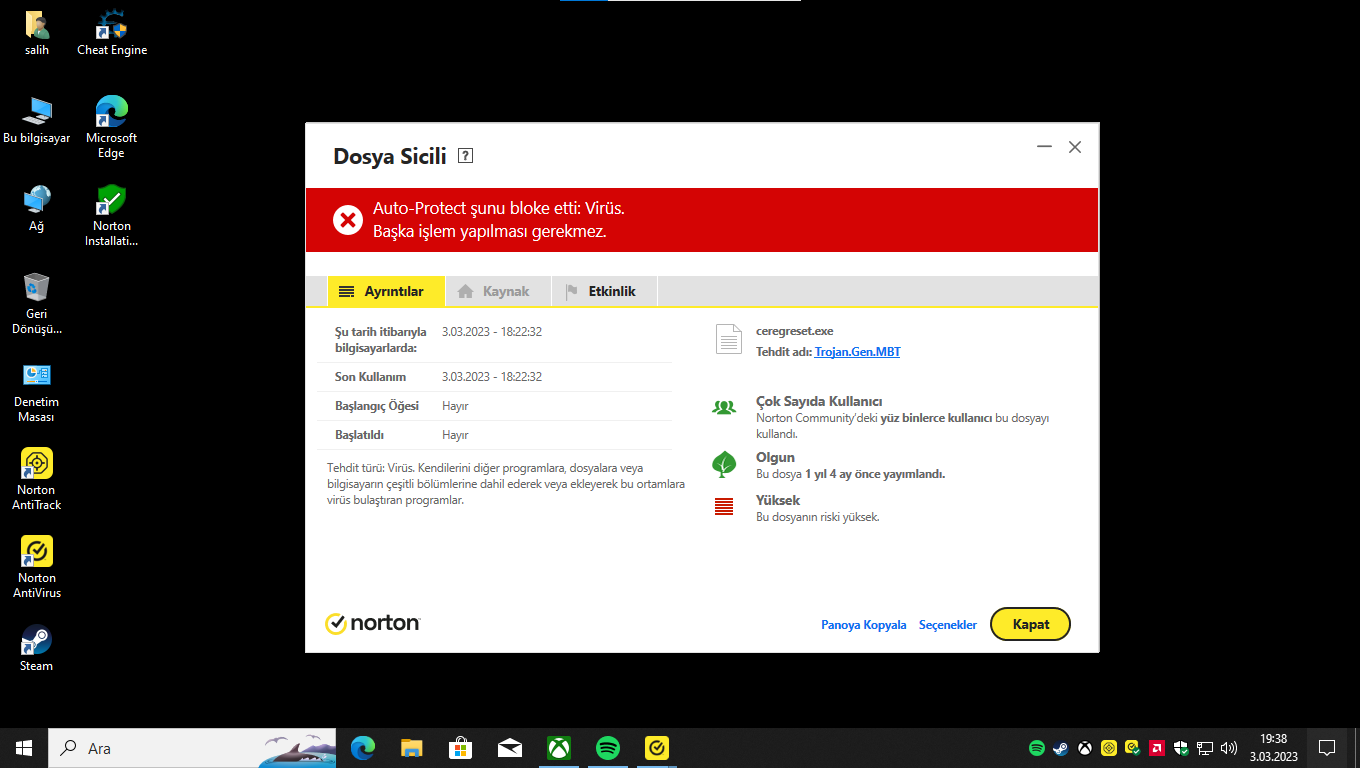Image resolution: width=1360 pixels, height=768 pixels.
Task: Open the volume speaker tray icon
Action: [x=1229, y=748]
